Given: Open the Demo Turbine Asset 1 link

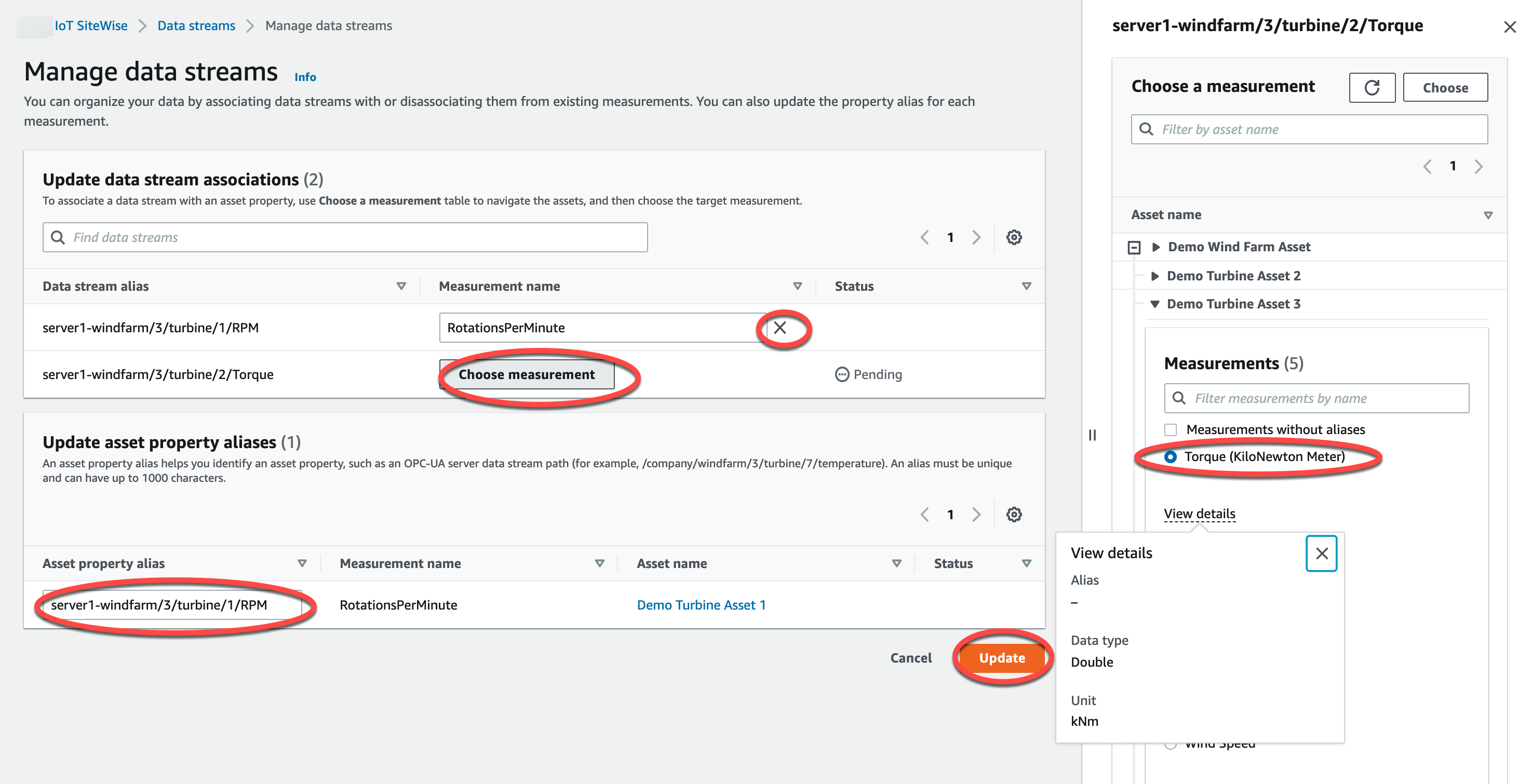Looking at the screenshot, I should 701,604.
